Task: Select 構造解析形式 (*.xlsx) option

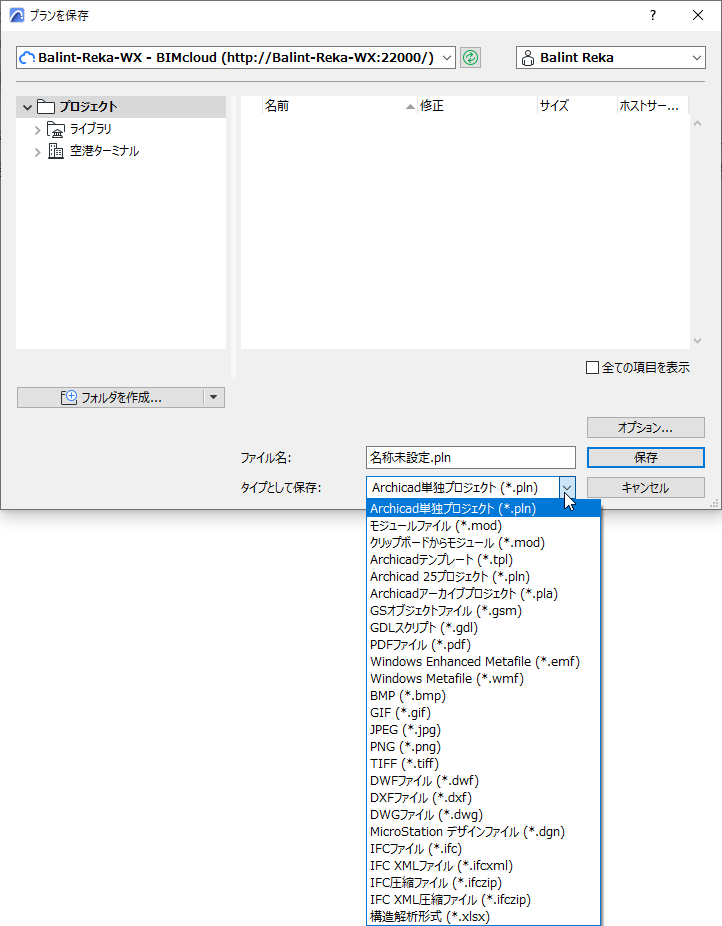Action: pyautogui.click(x=483, y=917)
